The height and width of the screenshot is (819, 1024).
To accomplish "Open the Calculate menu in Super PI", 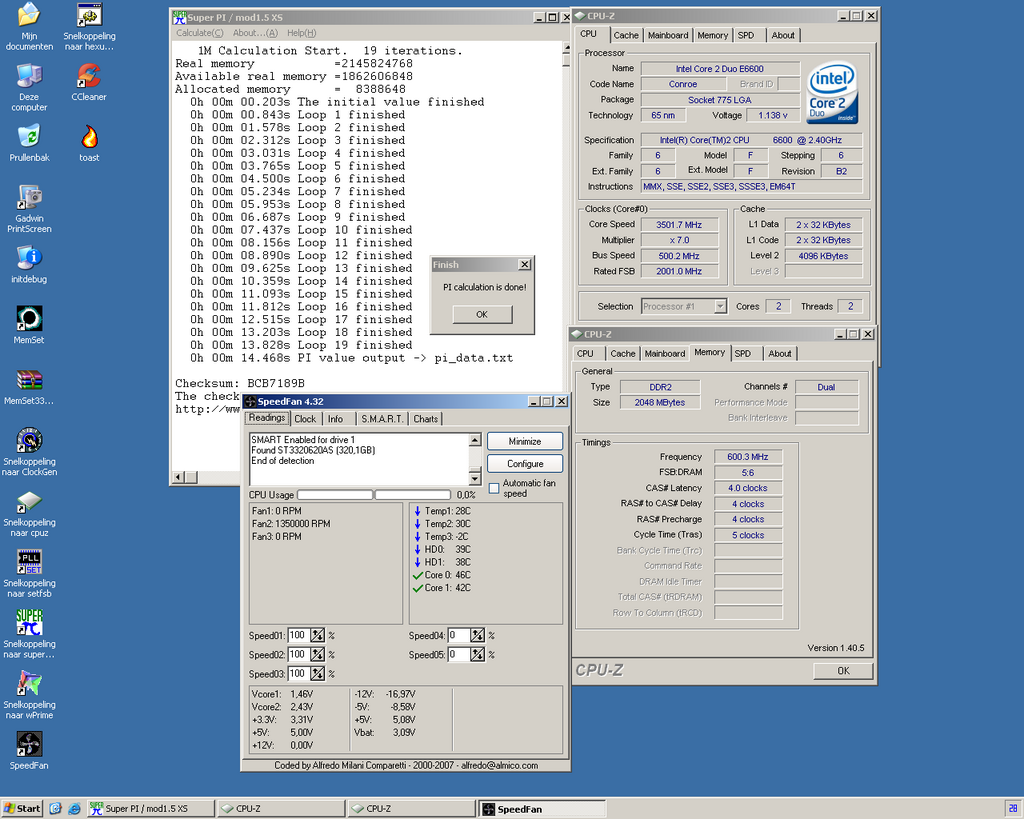I will pyautogui.click(x=199, y=33).
